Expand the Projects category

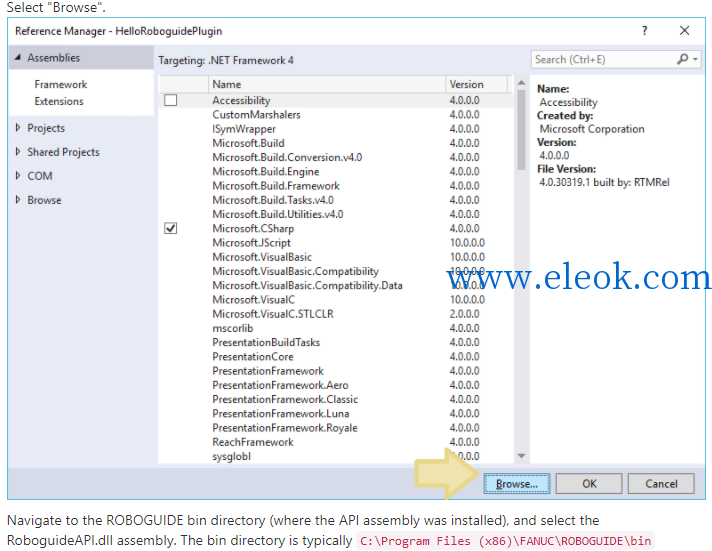[x=18, y=128]
